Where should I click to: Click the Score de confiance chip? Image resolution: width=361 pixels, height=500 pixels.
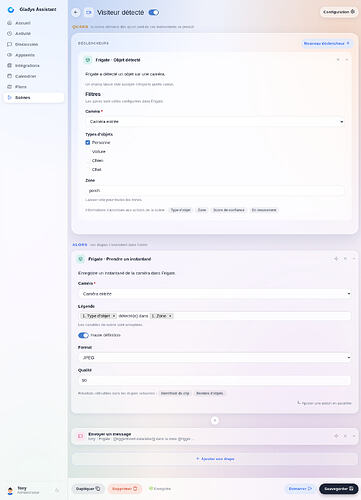[229, 210]
